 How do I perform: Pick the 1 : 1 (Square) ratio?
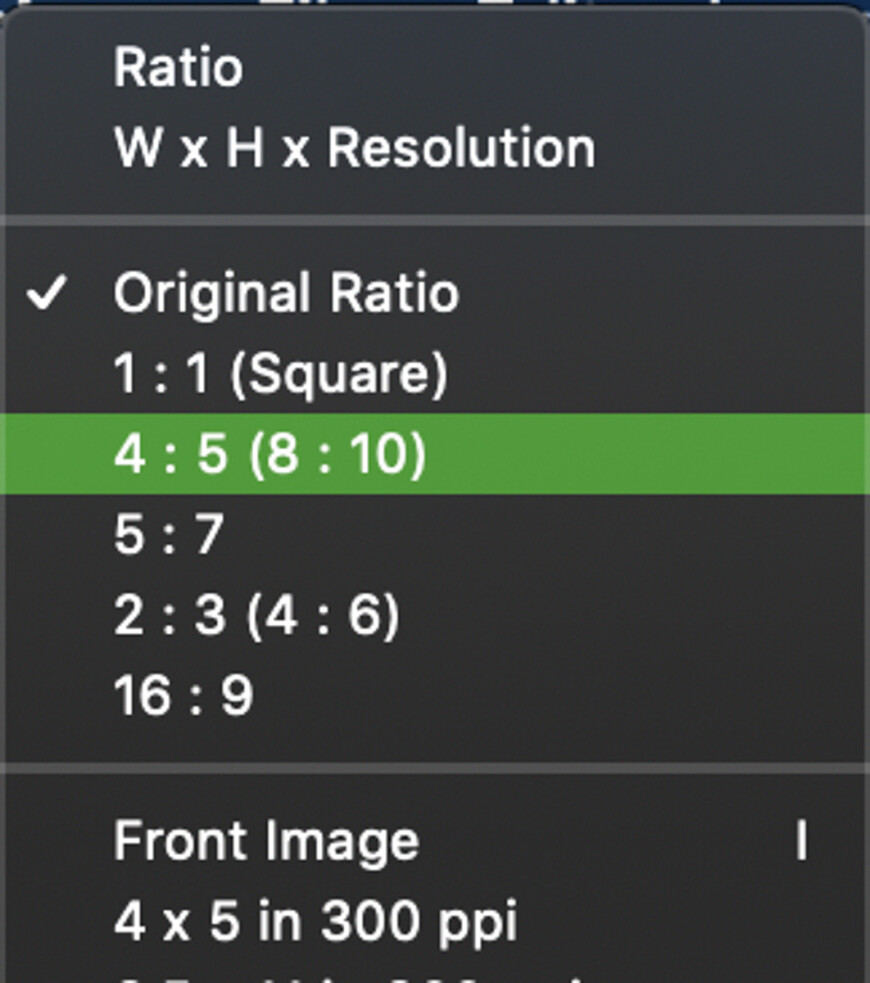click(281, 374)
